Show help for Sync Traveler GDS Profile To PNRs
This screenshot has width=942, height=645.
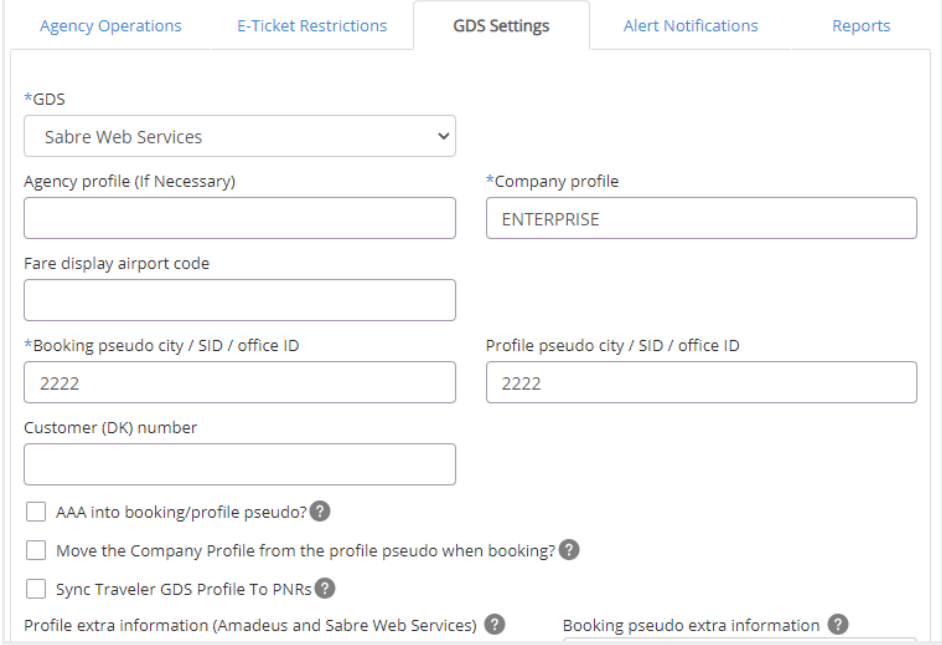coord(325,589)
